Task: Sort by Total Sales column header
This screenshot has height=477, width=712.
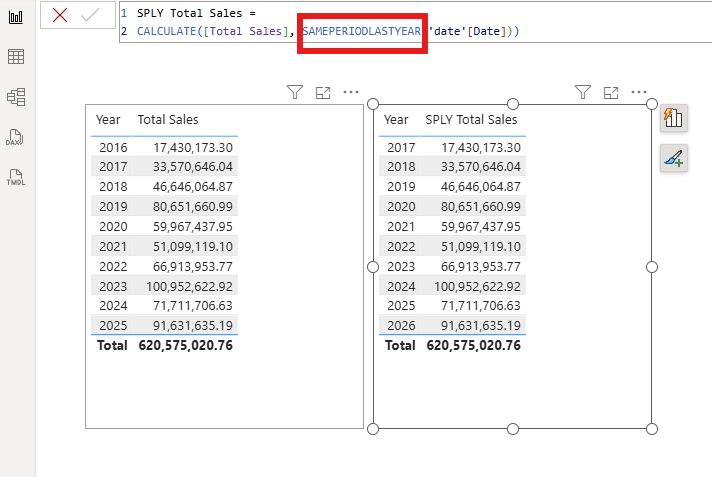Action: 168,119
